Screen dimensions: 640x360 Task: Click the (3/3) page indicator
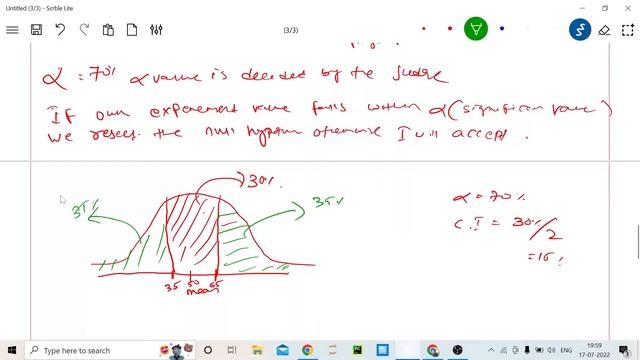291,30
